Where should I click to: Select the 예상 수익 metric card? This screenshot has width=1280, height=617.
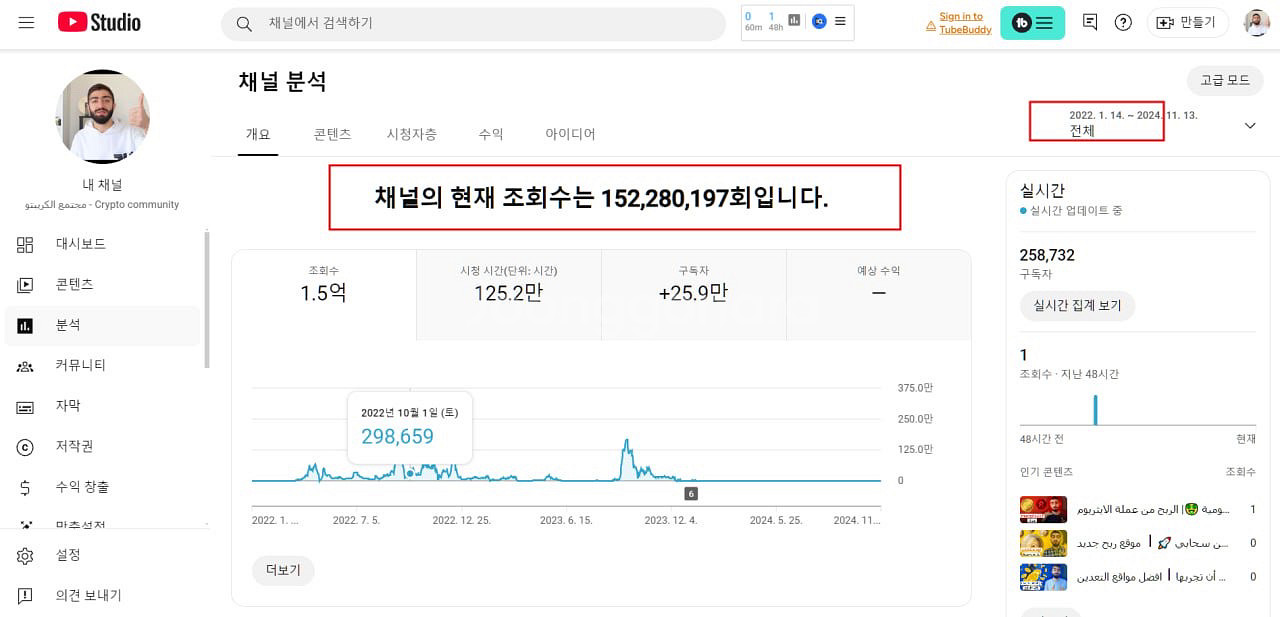pyautogui.click(x=879, y=294)
